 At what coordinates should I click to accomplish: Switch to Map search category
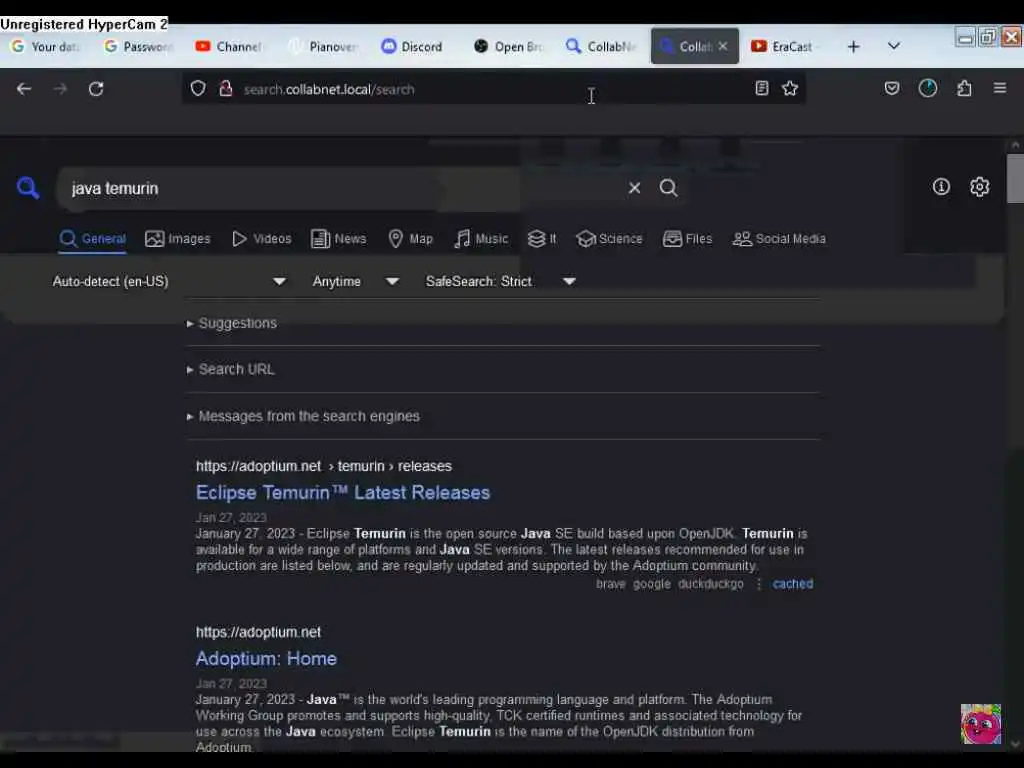410,239
